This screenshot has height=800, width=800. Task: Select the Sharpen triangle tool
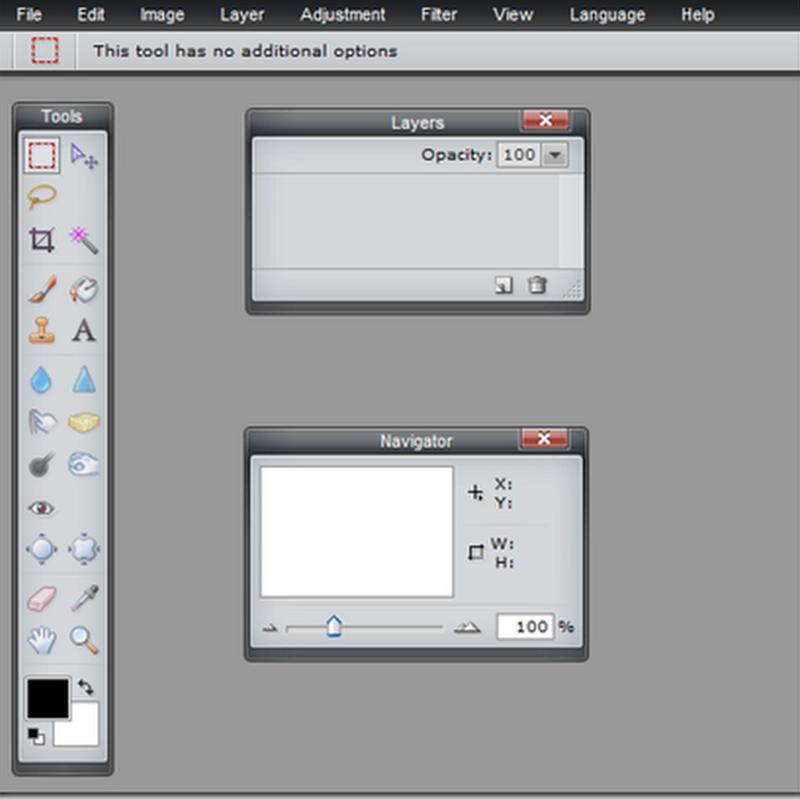click(84, 380)
